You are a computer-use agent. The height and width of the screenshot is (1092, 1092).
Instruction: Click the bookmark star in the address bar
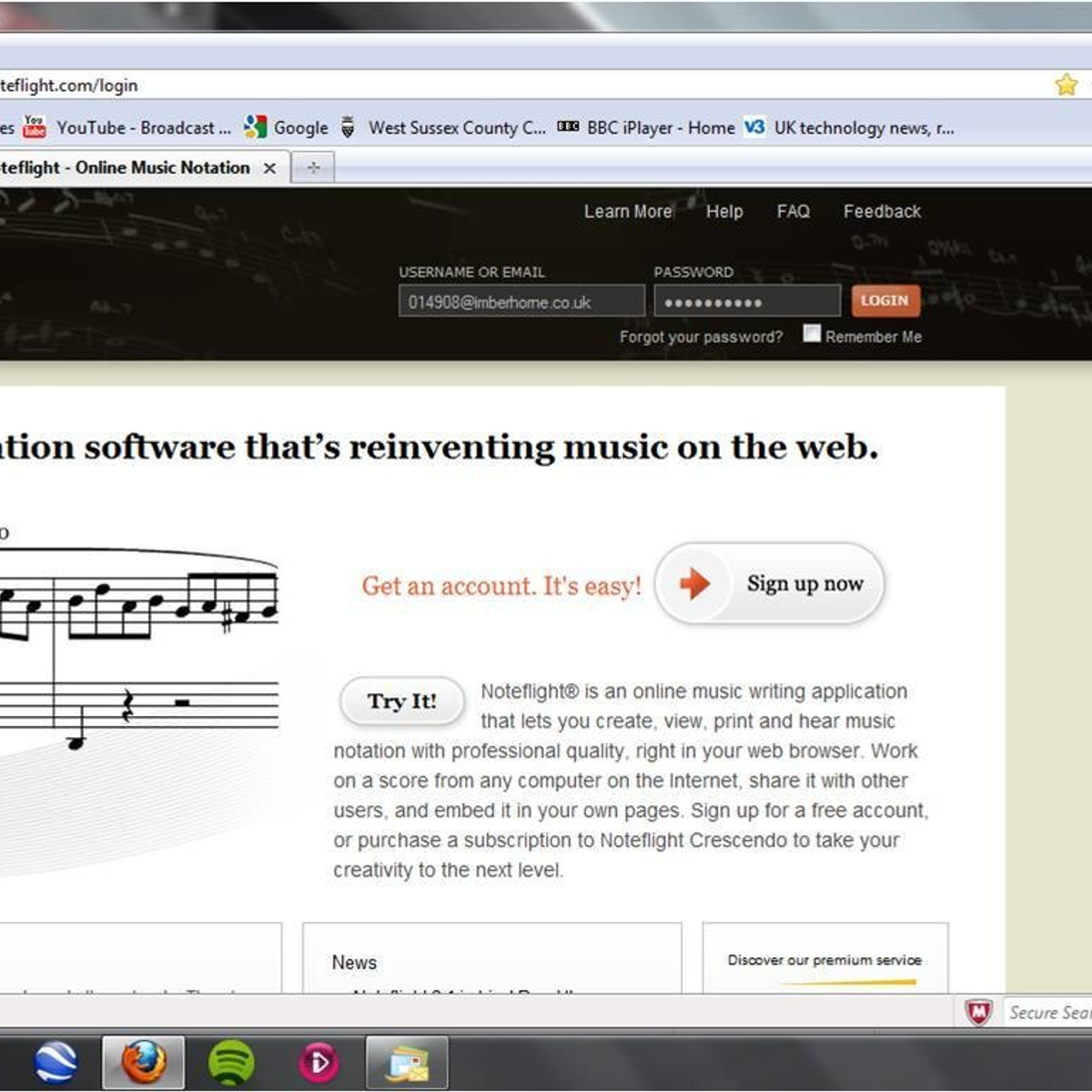[1066, 85]
